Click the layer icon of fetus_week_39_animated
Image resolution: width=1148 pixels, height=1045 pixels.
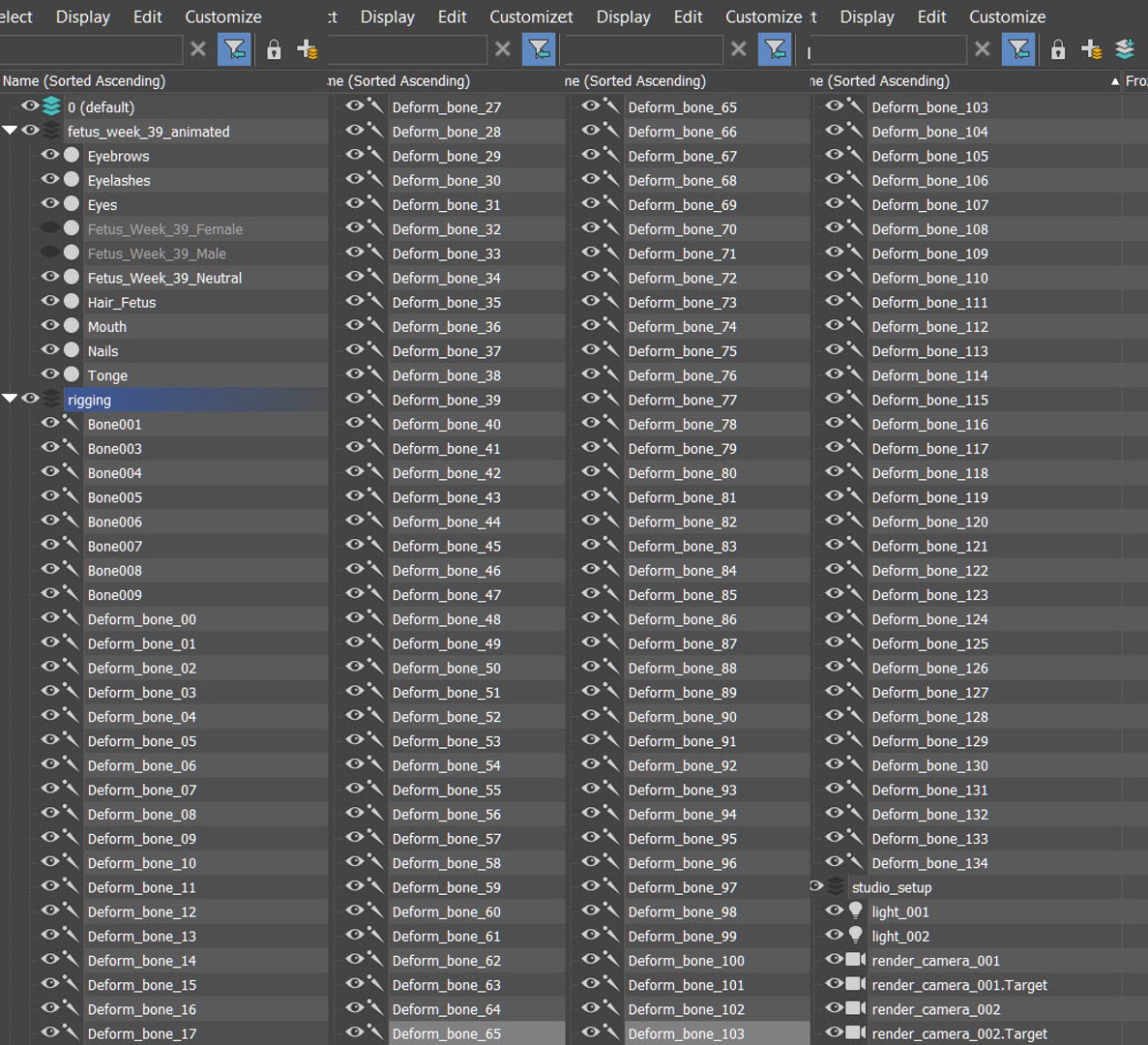[x=51, y=132]
